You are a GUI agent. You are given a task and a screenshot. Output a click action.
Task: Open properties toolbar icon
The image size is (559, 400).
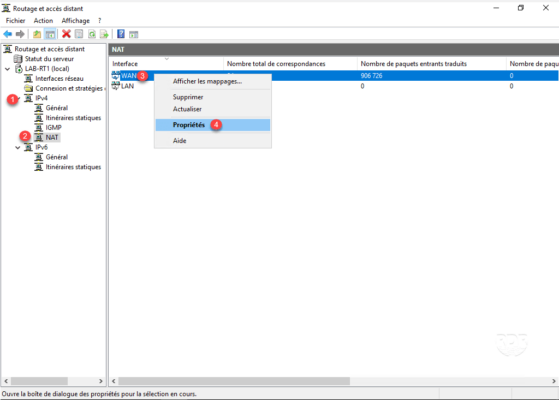coord(79,34)
